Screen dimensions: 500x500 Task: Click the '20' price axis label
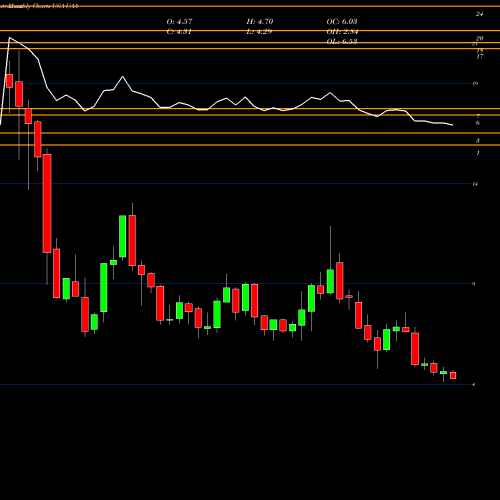point(479,38)
